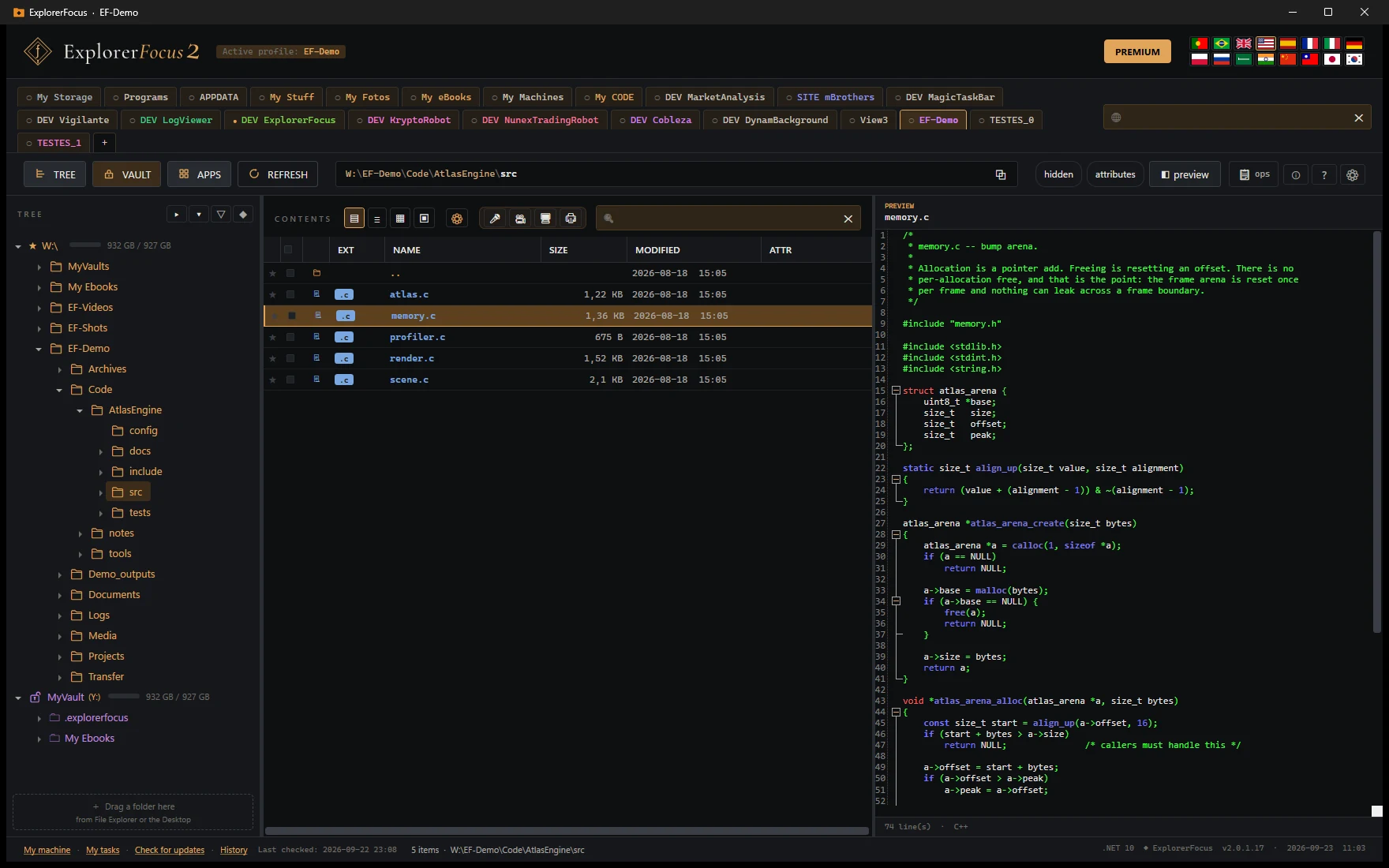Screen dimensions: 1389x868
Task: Clear the contents search with X
Action: (848, 219)
